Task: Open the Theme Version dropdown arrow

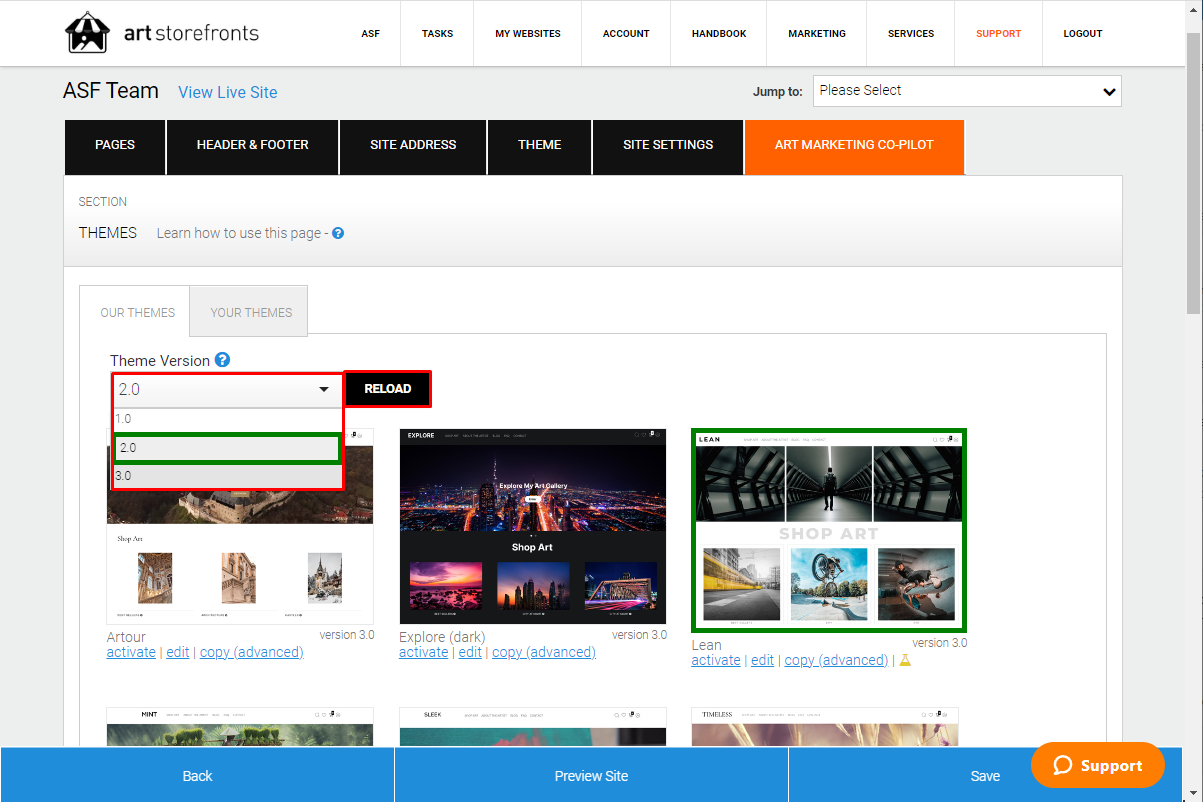Action: [x=324, y=389]
